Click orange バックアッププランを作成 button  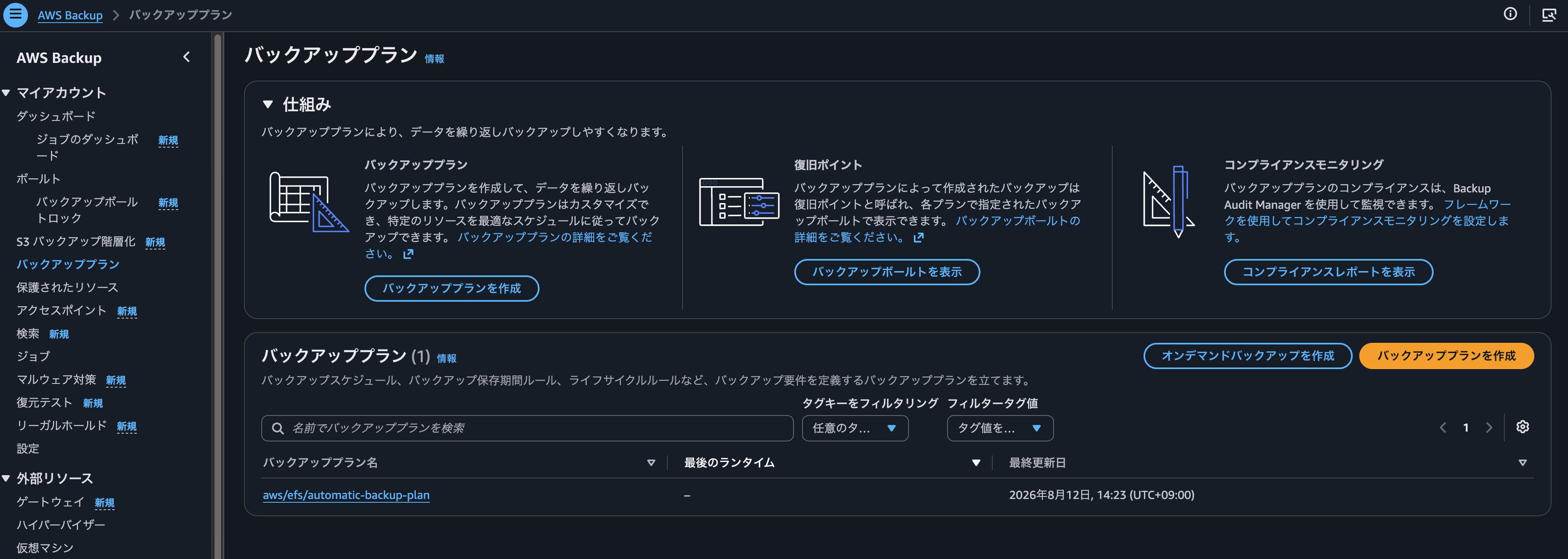(x=1446, y=356)
